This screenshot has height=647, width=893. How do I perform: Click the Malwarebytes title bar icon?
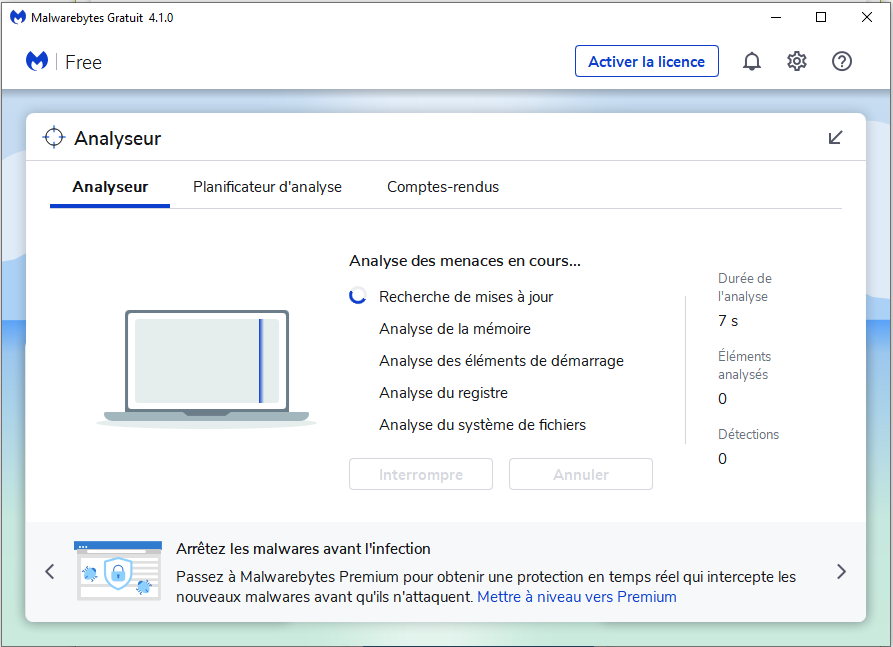point(18,18)
